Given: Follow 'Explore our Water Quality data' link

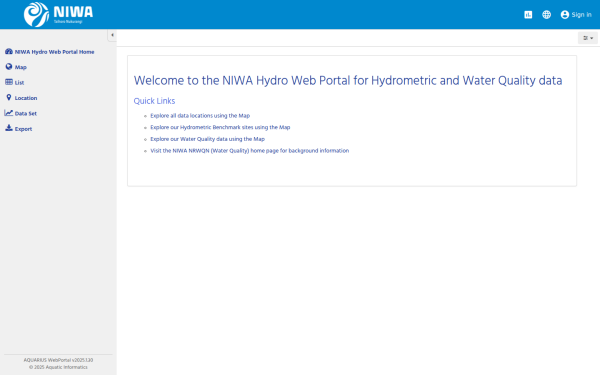Looking at the screenshot, I should pos(207,139).
